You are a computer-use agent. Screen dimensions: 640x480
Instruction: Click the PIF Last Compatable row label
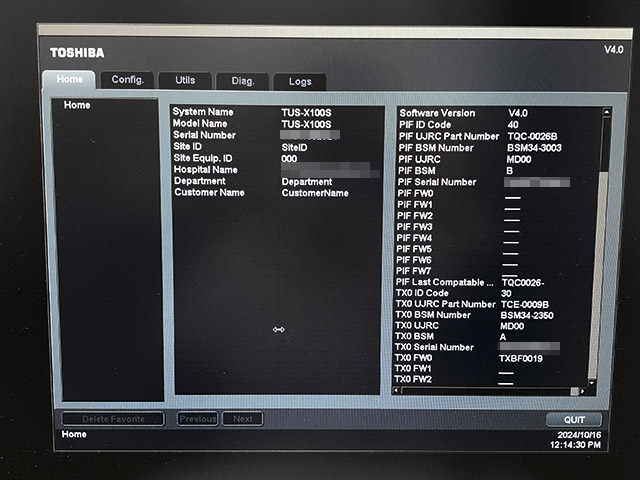444,282
